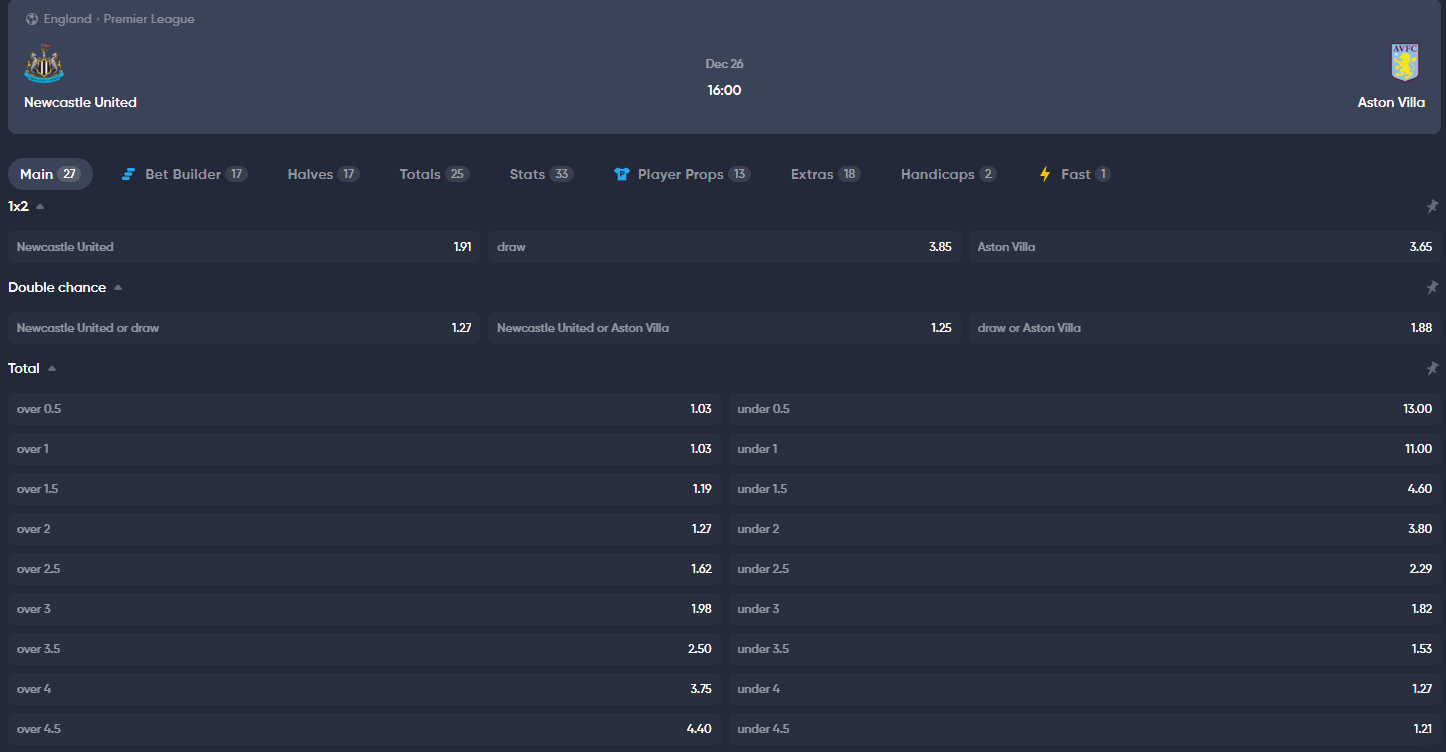Collapse the Double chance section arrow
Viewport: 1446px width, 752px height.
coord(118,287)
